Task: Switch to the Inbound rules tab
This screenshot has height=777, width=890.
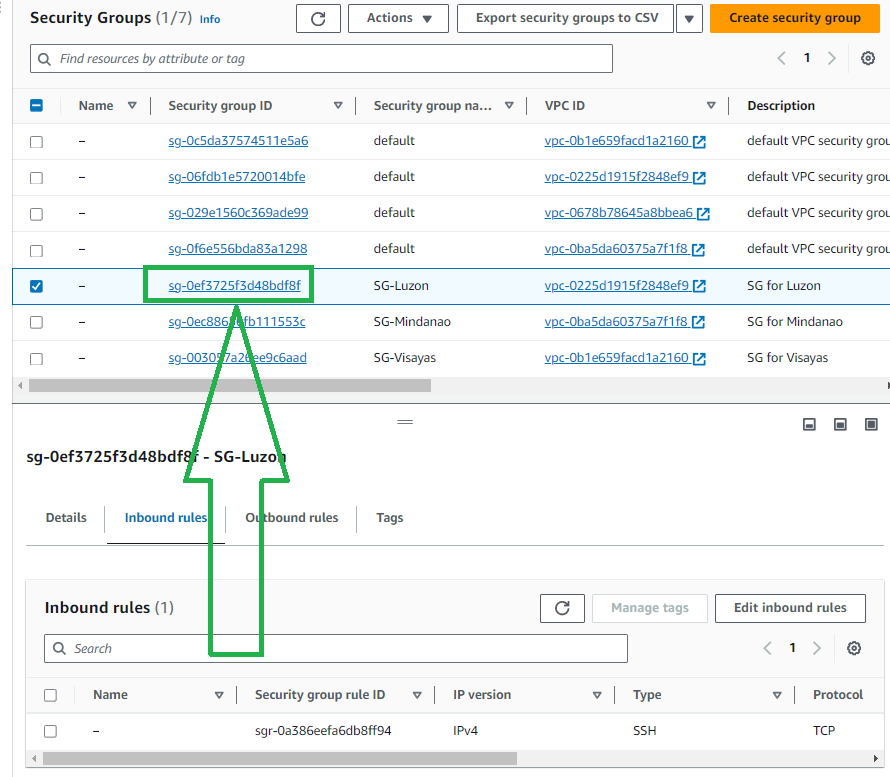Action: pos(166,518)
